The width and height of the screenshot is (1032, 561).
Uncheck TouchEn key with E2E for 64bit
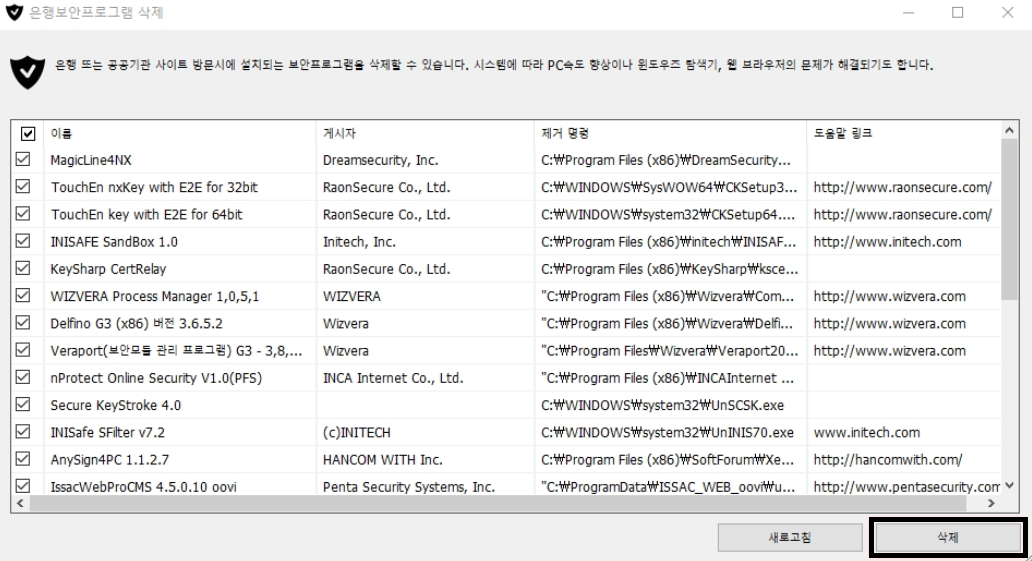pyautogui.click(x=23, y=214)
